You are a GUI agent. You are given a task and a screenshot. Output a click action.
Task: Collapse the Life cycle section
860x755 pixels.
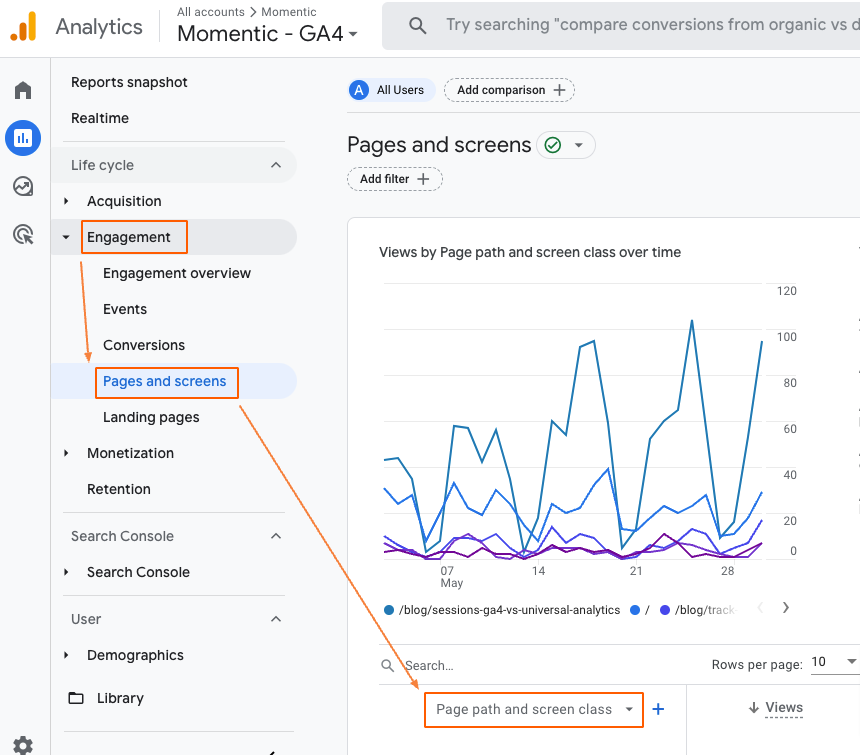[x=276, y=165]
